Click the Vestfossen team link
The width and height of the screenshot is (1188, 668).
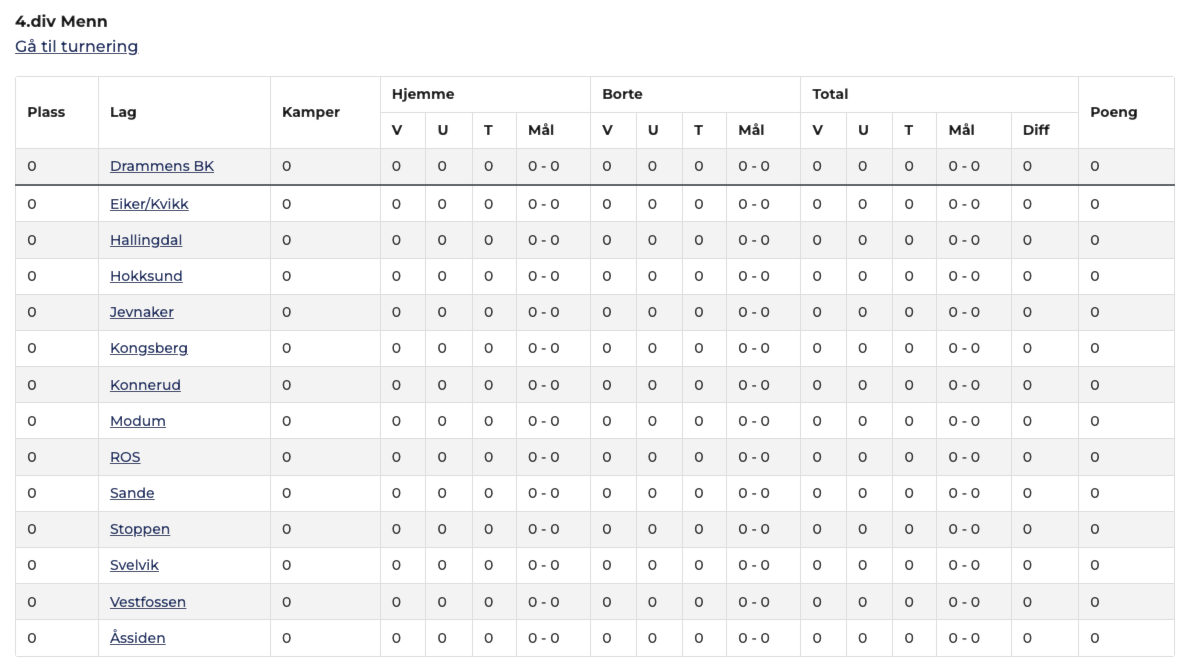tap(148, 602)
